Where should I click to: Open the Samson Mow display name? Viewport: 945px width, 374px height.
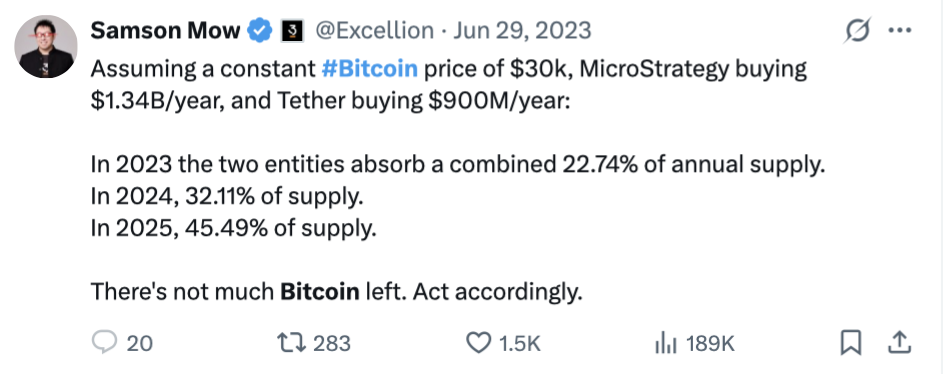165,30
